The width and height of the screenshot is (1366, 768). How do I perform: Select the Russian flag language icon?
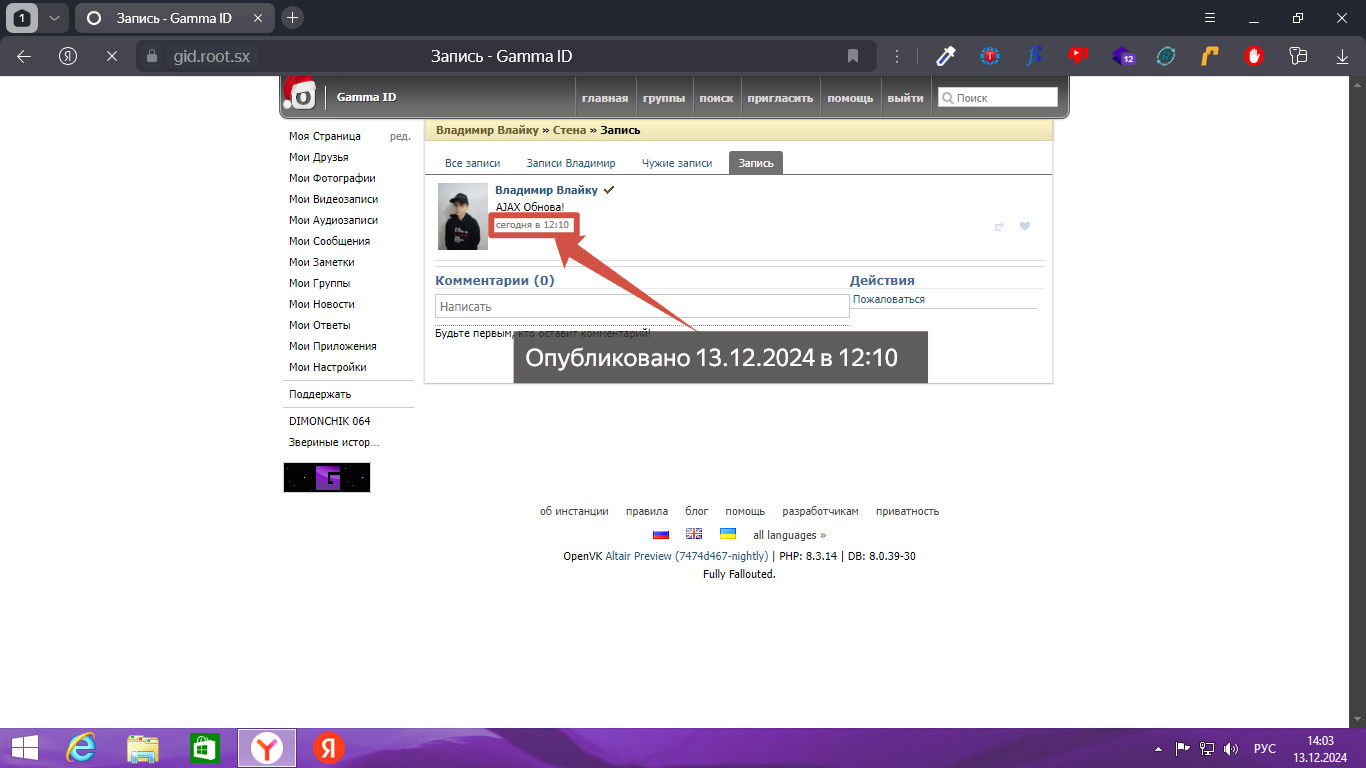(x=660, y=535)
